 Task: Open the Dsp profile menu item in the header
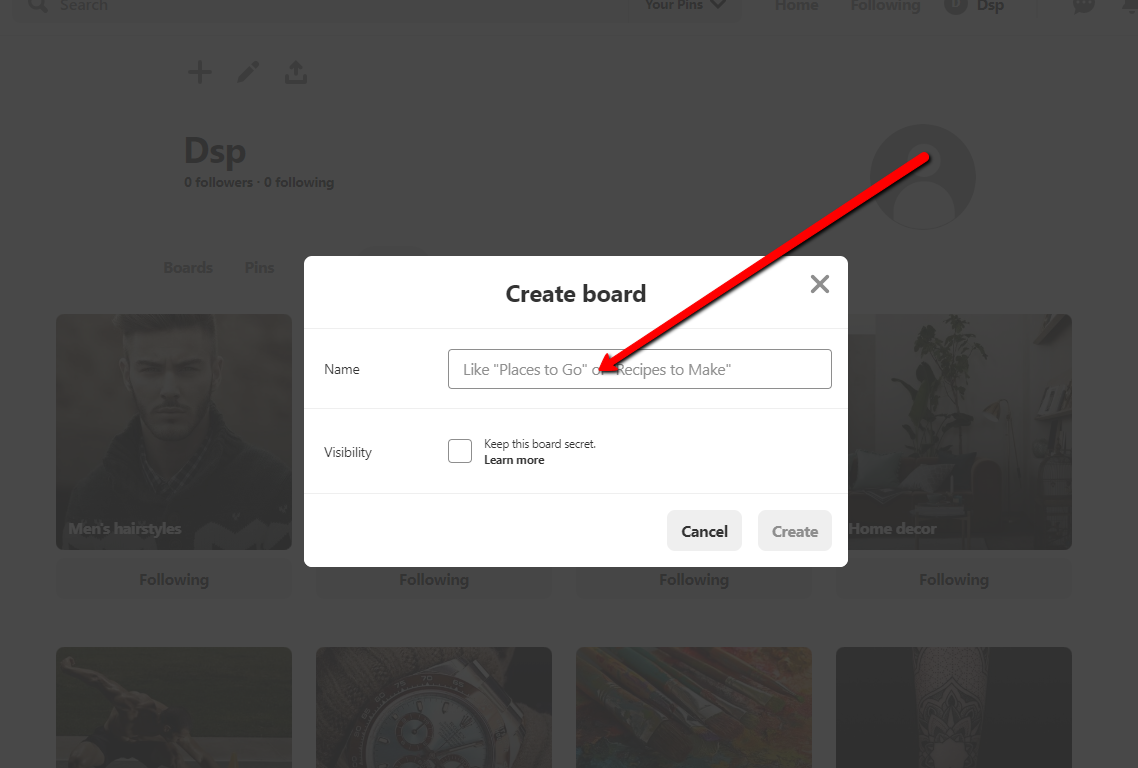click(974, 6)
